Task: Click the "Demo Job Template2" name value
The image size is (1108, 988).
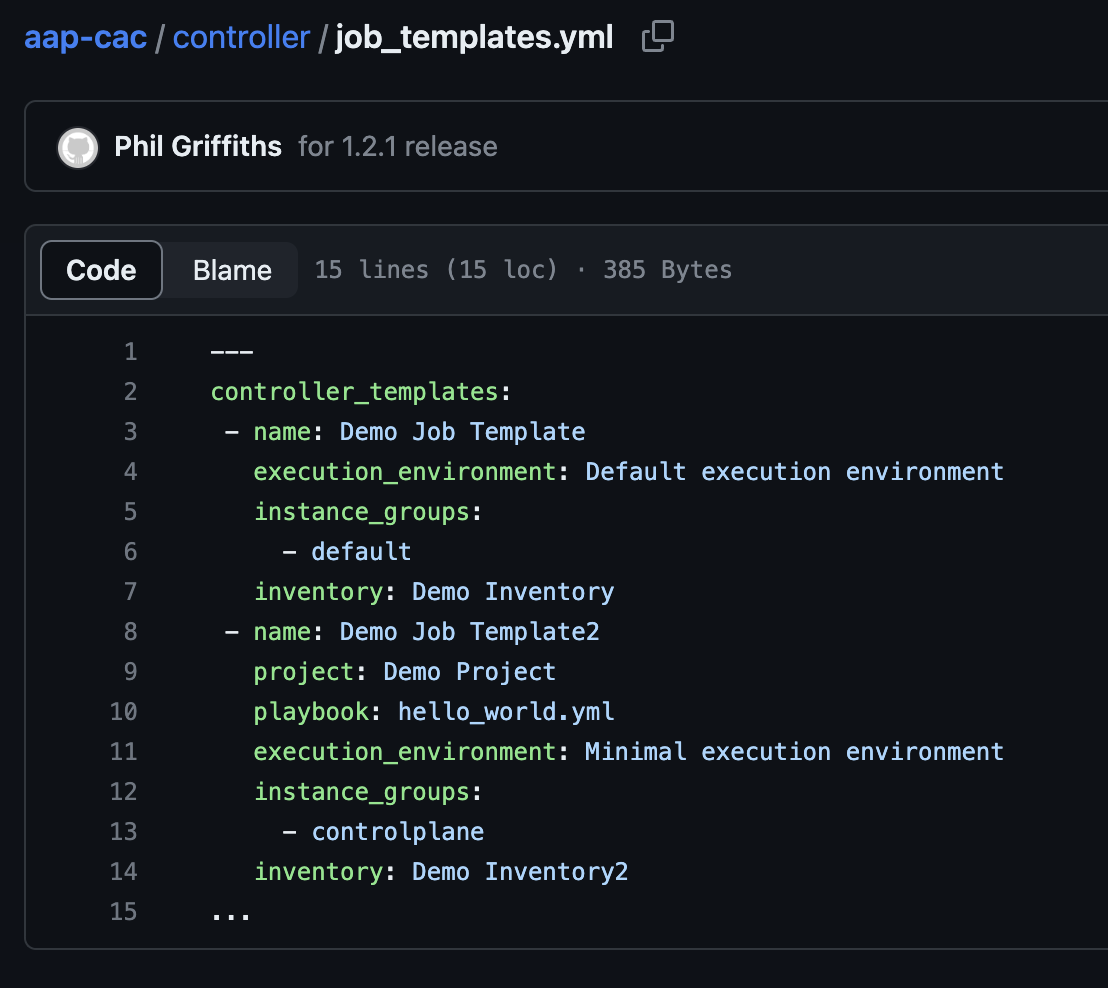Action: 469,632
